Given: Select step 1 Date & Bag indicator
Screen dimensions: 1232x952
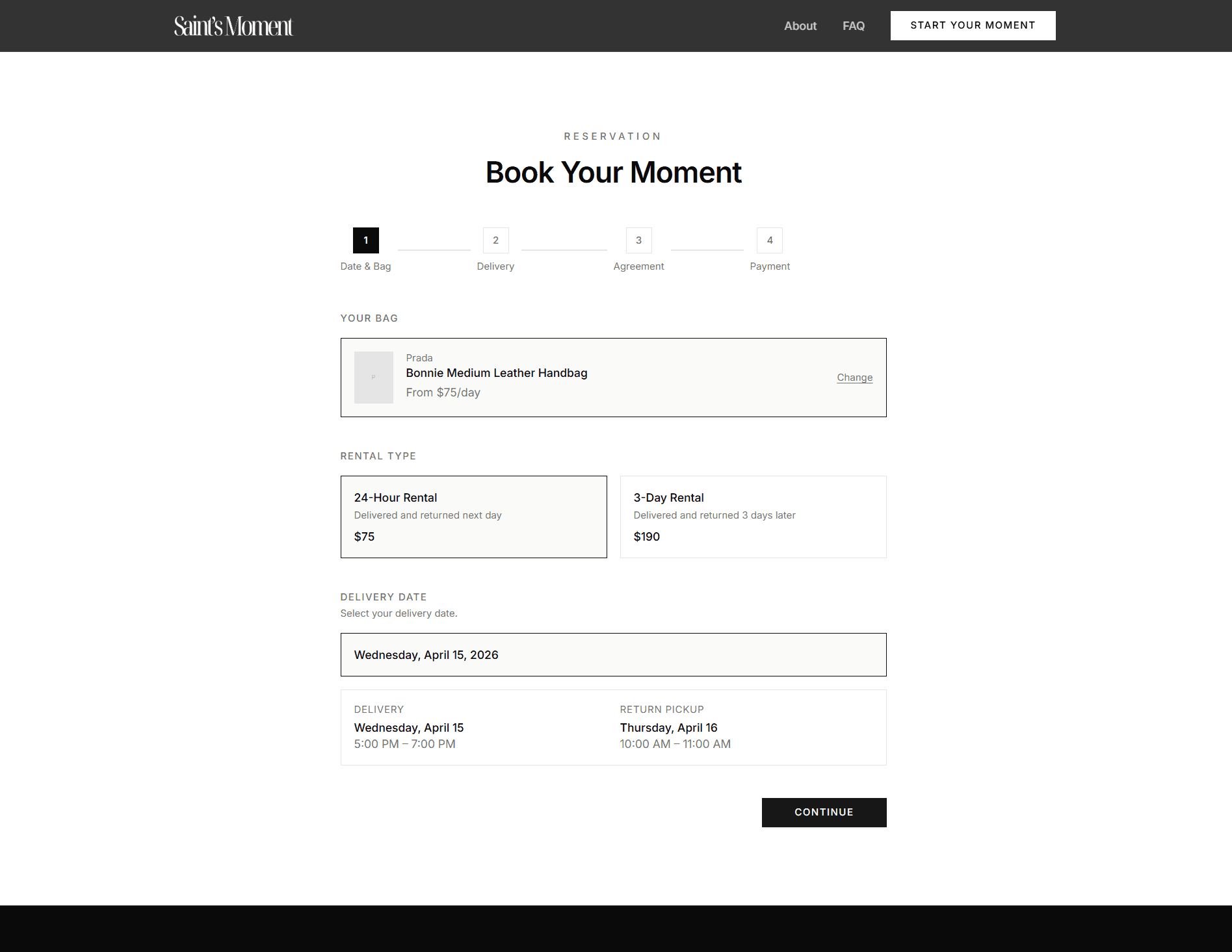Looking at the screenshot, I should 365,240.
